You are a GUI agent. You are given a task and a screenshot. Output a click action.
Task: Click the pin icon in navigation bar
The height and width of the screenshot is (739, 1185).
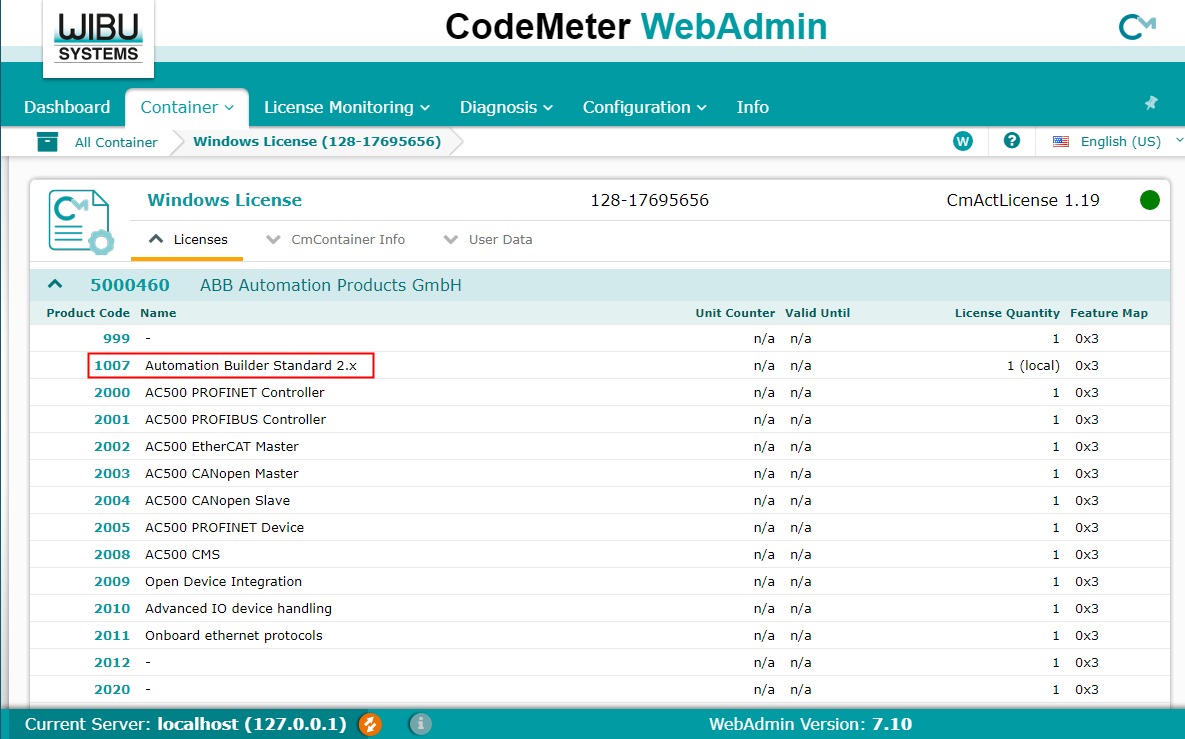pyautogui.click(x=1151, y=103)
